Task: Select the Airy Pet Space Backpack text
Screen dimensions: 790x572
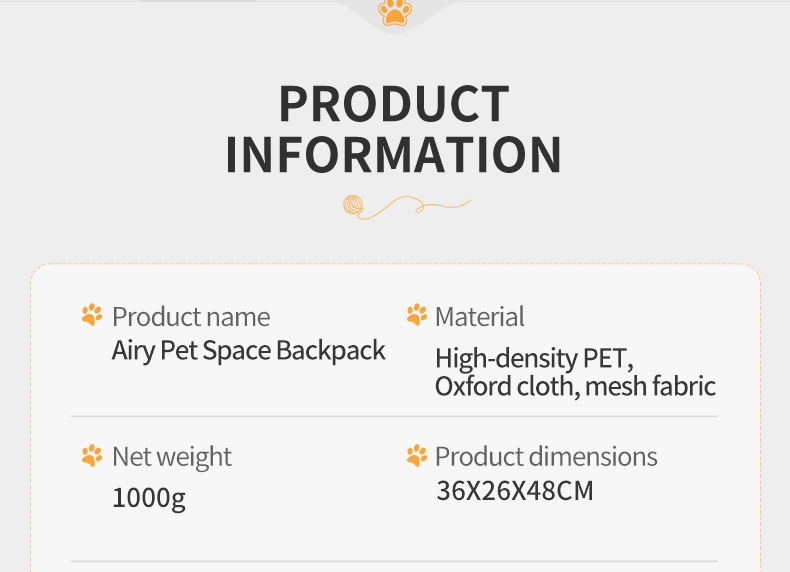Action: click(248, 351)
